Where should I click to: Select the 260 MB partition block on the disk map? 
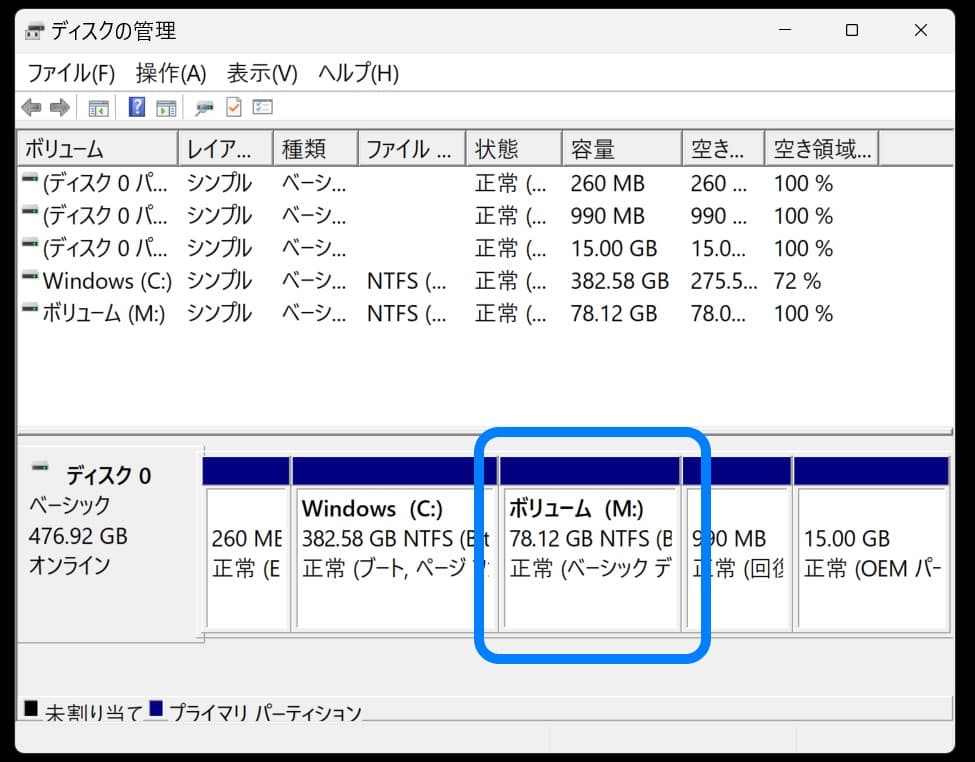[247, 544]
